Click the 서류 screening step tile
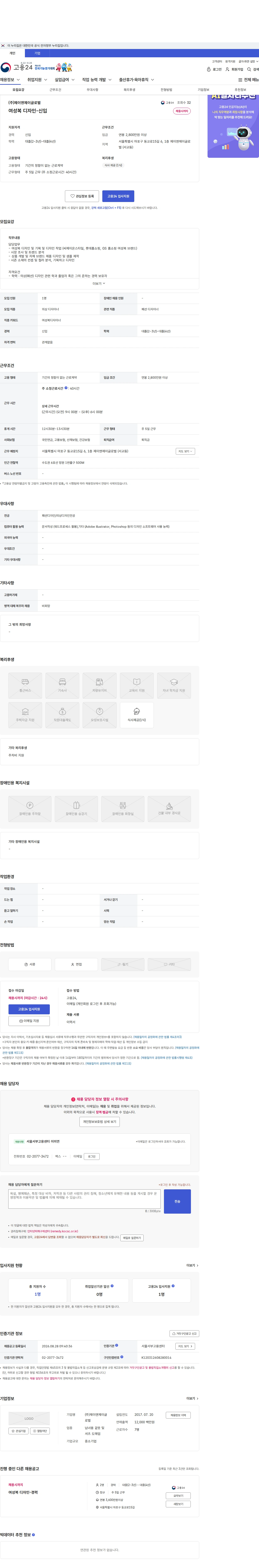Viewport: 259px width, 1568px height. point(30,964)
